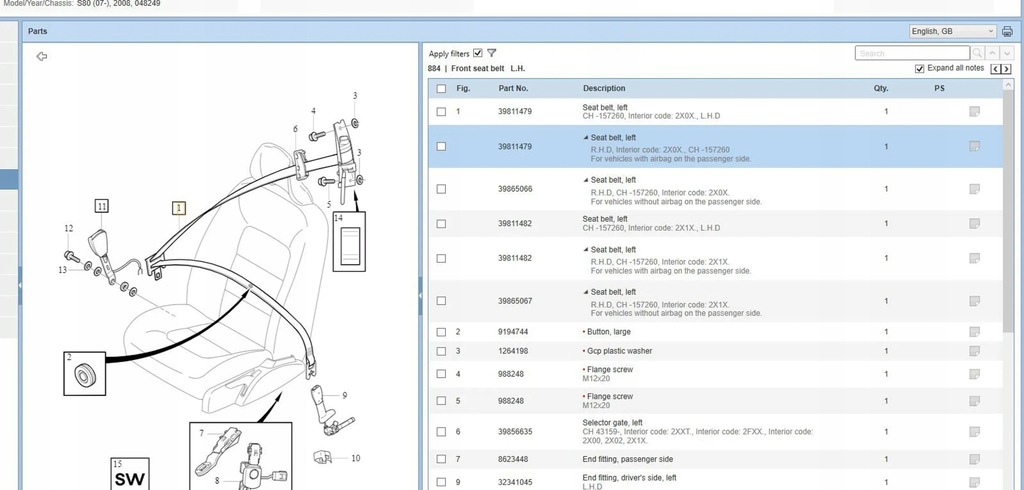The image size is (1024, 490).
Task: Select callout 7 end fitting in diagram
Action: 201,433
